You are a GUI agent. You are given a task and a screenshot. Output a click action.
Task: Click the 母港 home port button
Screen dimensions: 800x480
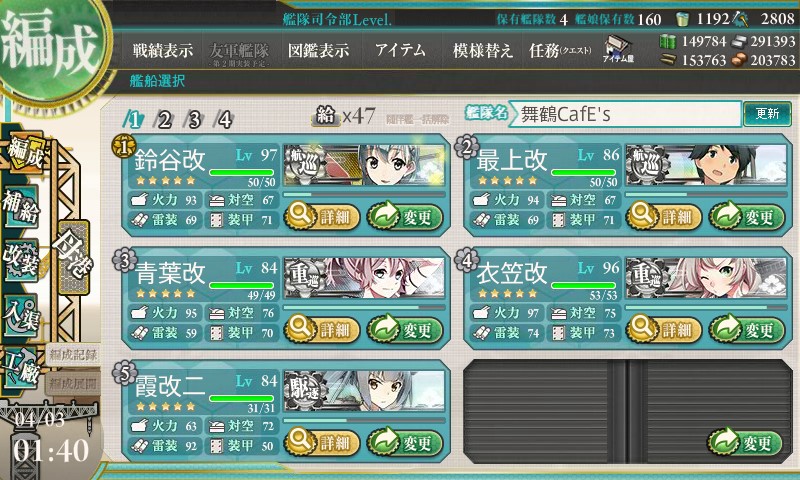click(x=74, y=257)
